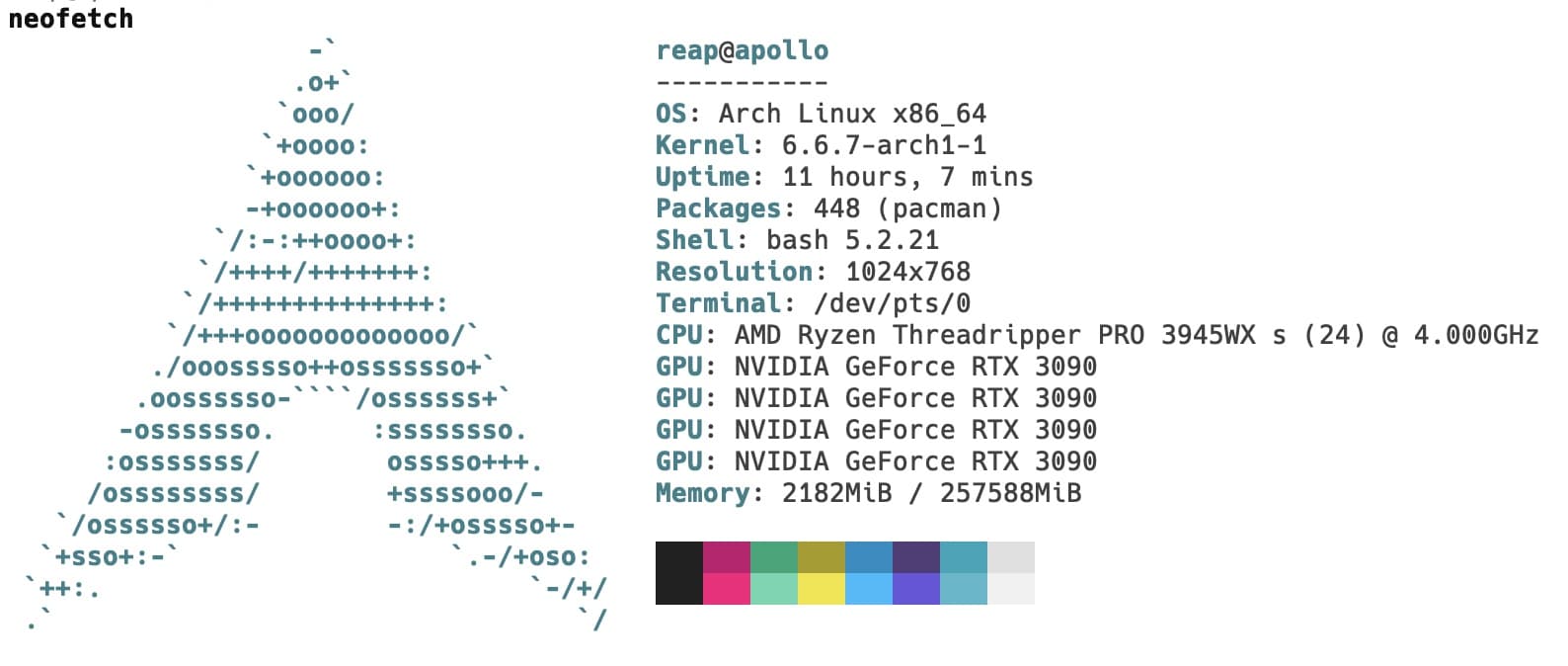This screenshot has width=1568, height=666.
Task: Click the Packages count 448 (pacman)
Action: coord(907,208)
